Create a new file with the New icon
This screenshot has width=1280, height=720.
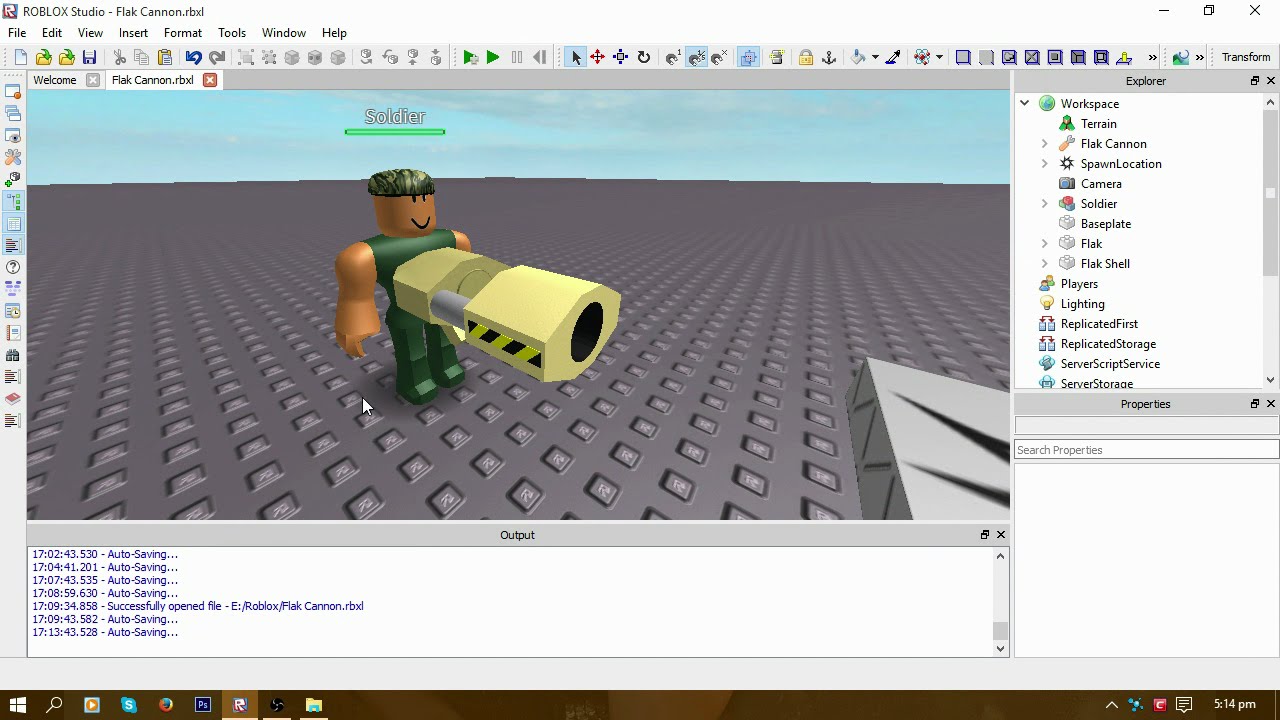click(20, 58)
